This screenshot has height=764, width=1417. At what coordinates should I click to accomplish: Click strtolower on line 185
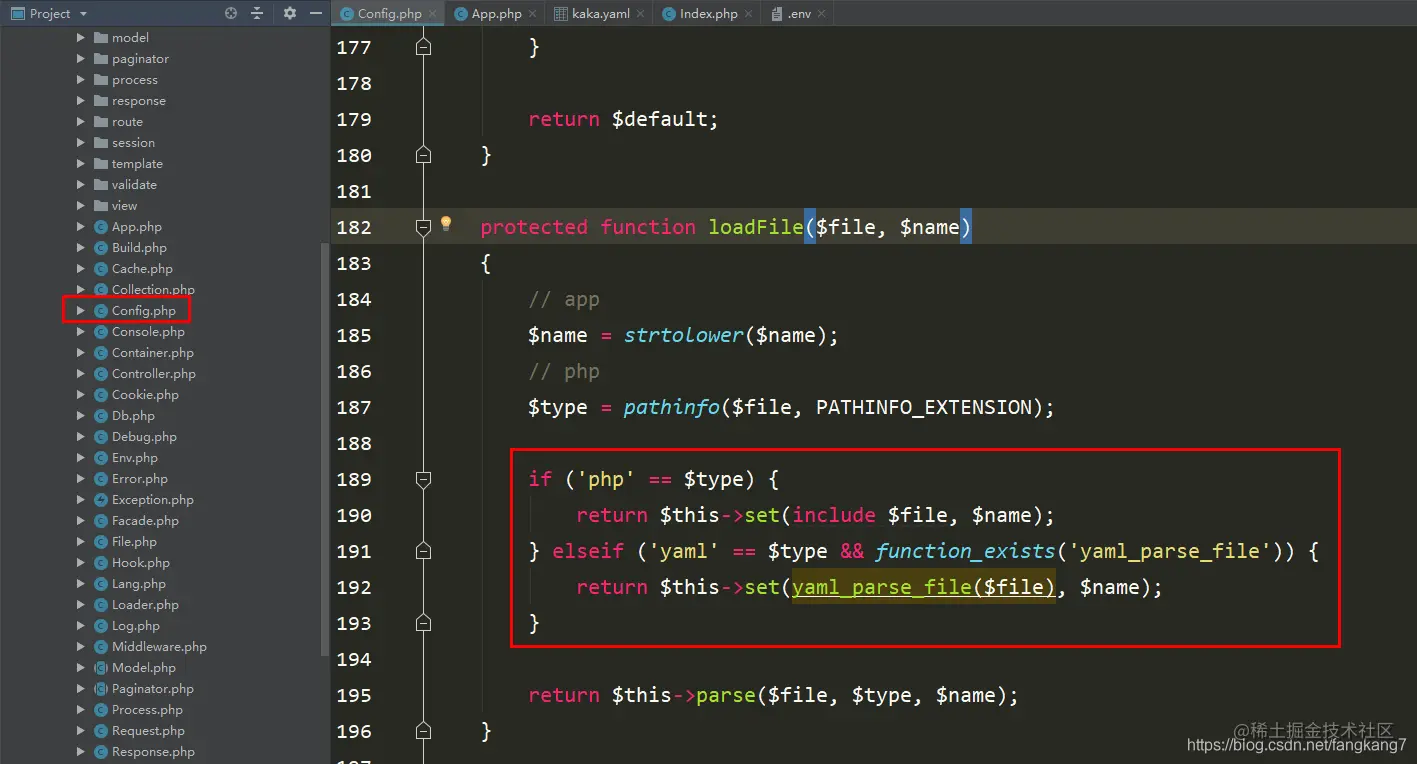click(x=684, y=336)
